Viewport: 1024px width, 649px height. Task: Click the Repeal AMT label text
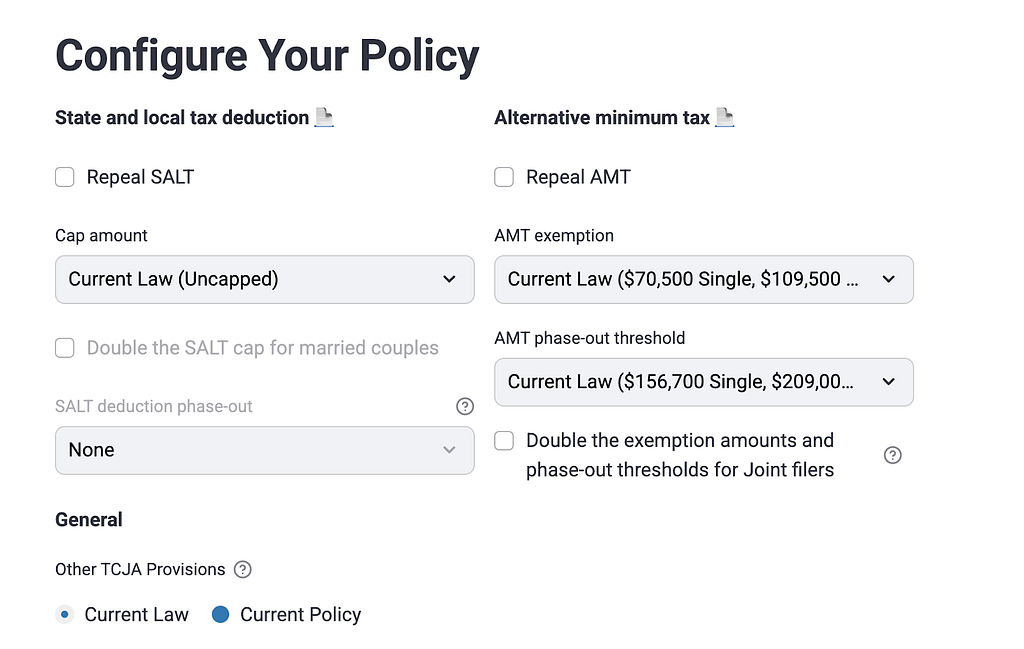(x=579, y=177)
